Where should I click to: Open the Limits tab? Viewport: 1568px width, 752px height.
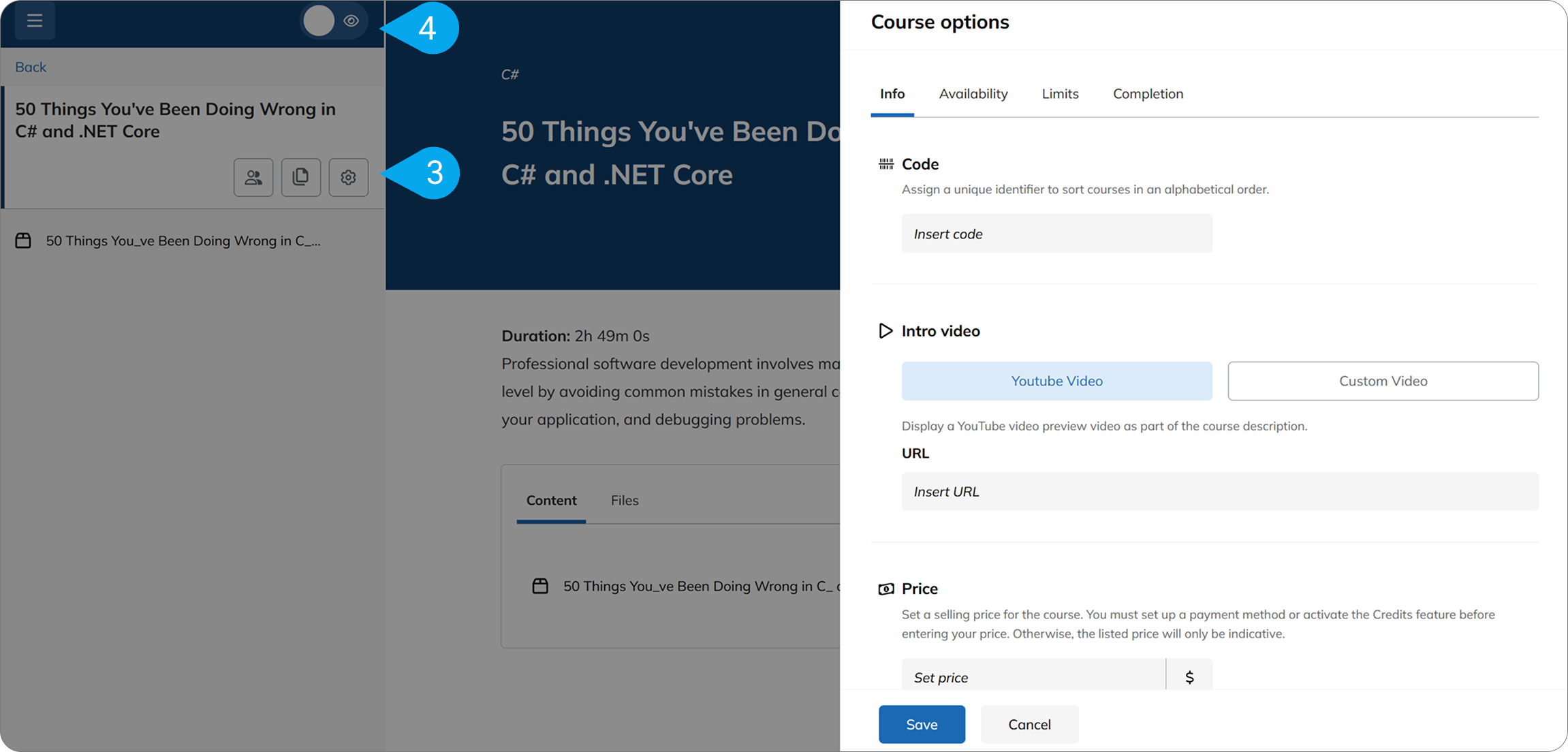pyautogui.click(x=1060, y=94)
